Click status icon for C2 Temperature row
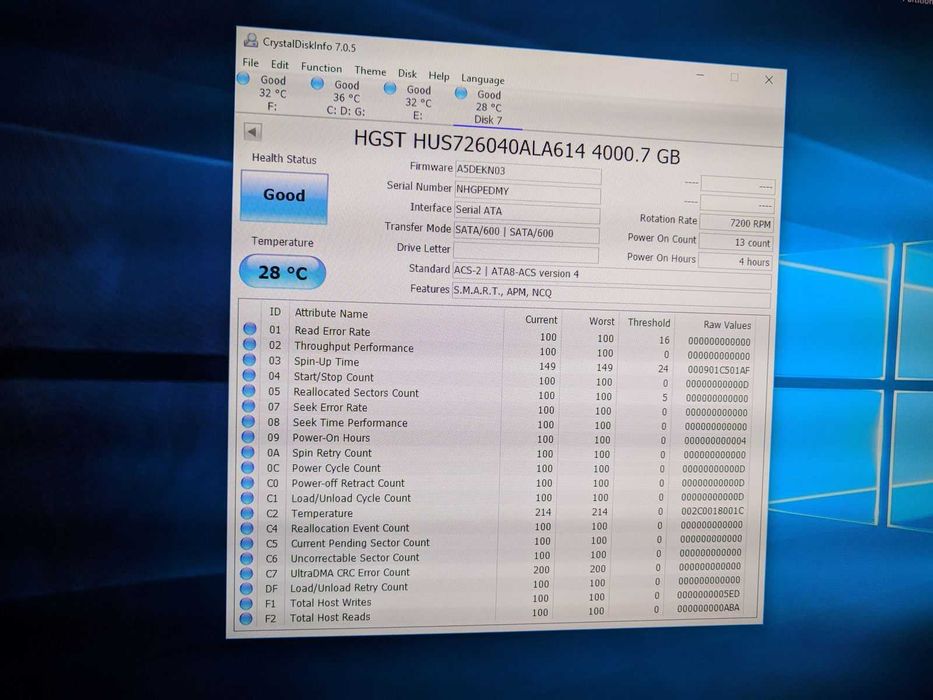The image size is (933, 700). pos(247,512)
